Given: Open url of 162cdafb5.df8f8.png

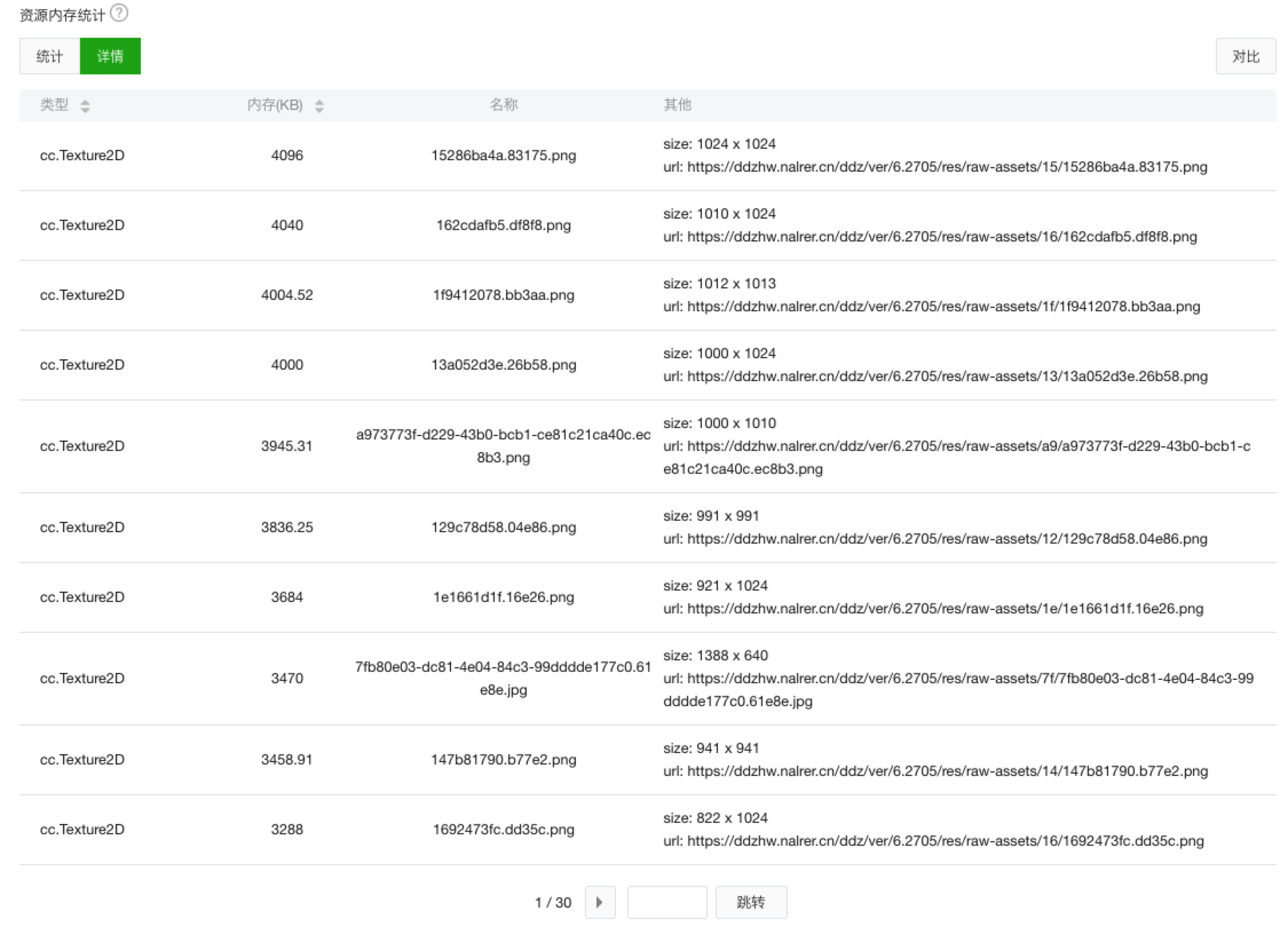Looking at the screenshot, I should pyautogui.click(x=942, y=237).
